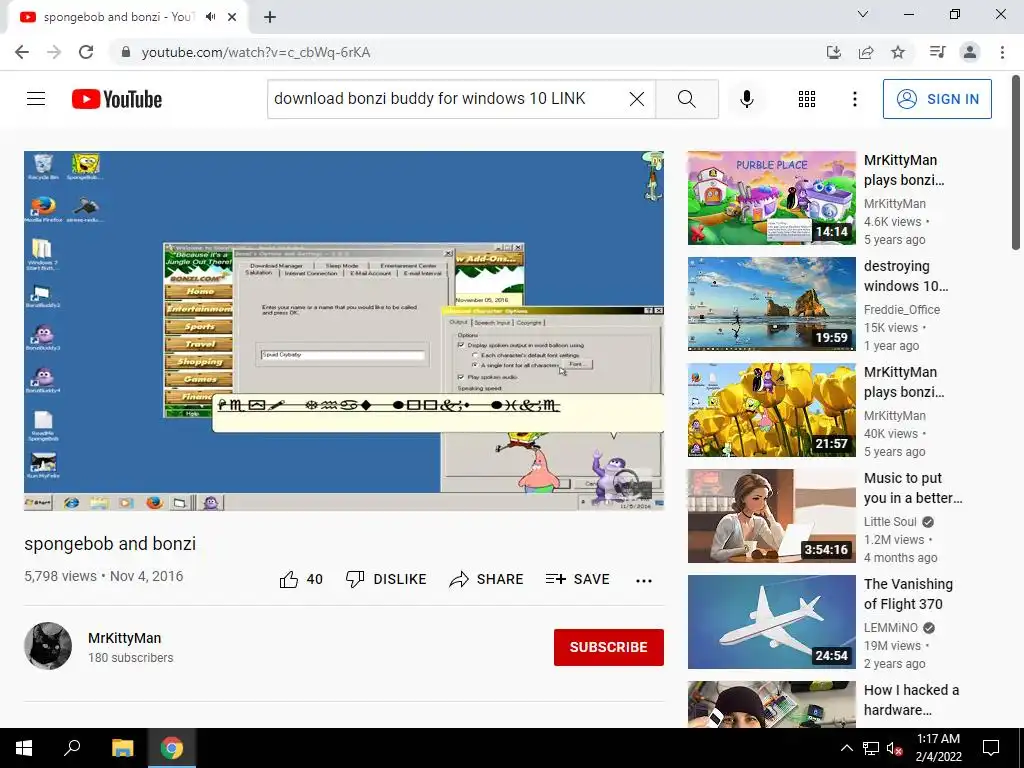View site security lock information

tap(126, 52)
